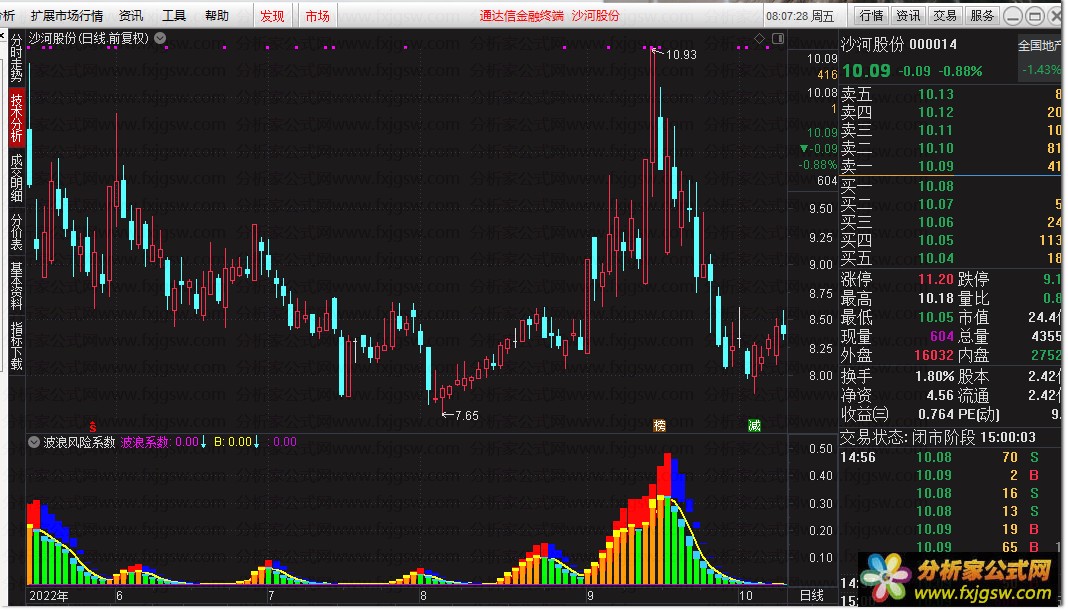
Task: Click the 卖一 10.09 order row
Action: pos(950,165)
